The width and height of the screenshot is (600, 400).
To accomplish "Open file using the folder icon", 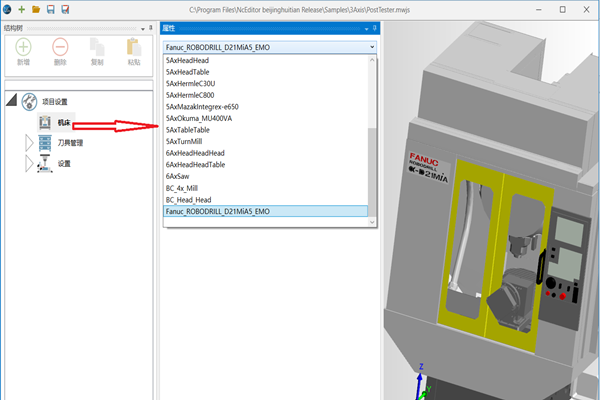I will click(36, 9).
